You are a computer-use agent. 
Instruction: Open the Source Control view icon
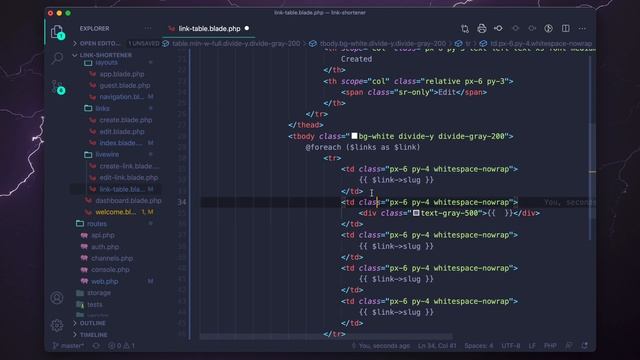(x=58, y=87)
